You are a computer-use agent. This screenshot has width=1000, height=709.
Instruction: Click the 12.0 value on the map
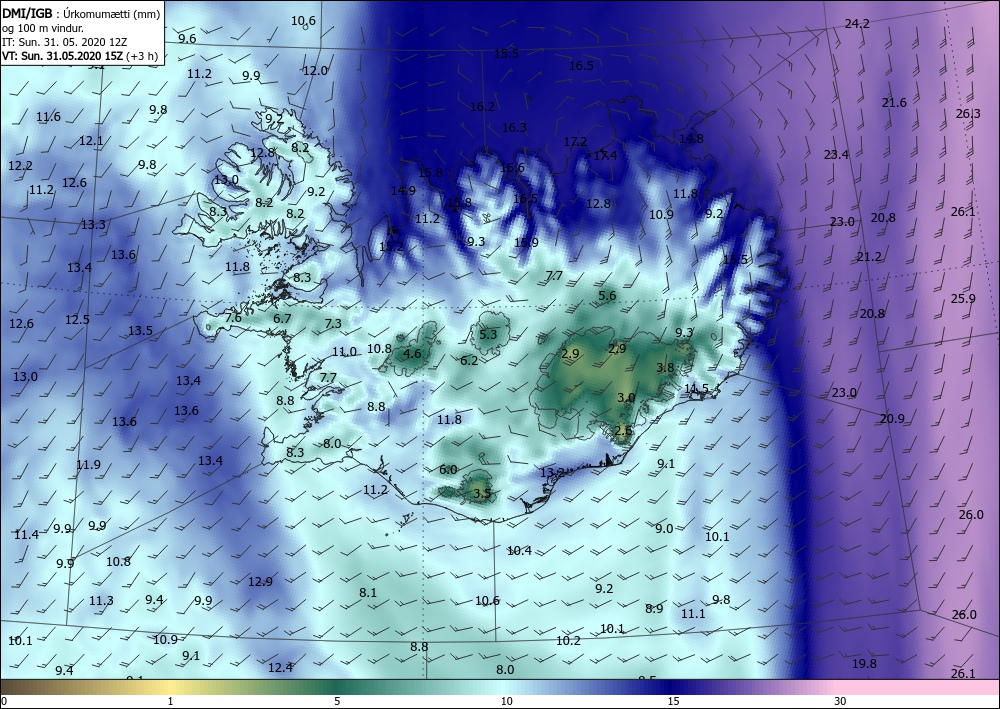click(314, 70)
